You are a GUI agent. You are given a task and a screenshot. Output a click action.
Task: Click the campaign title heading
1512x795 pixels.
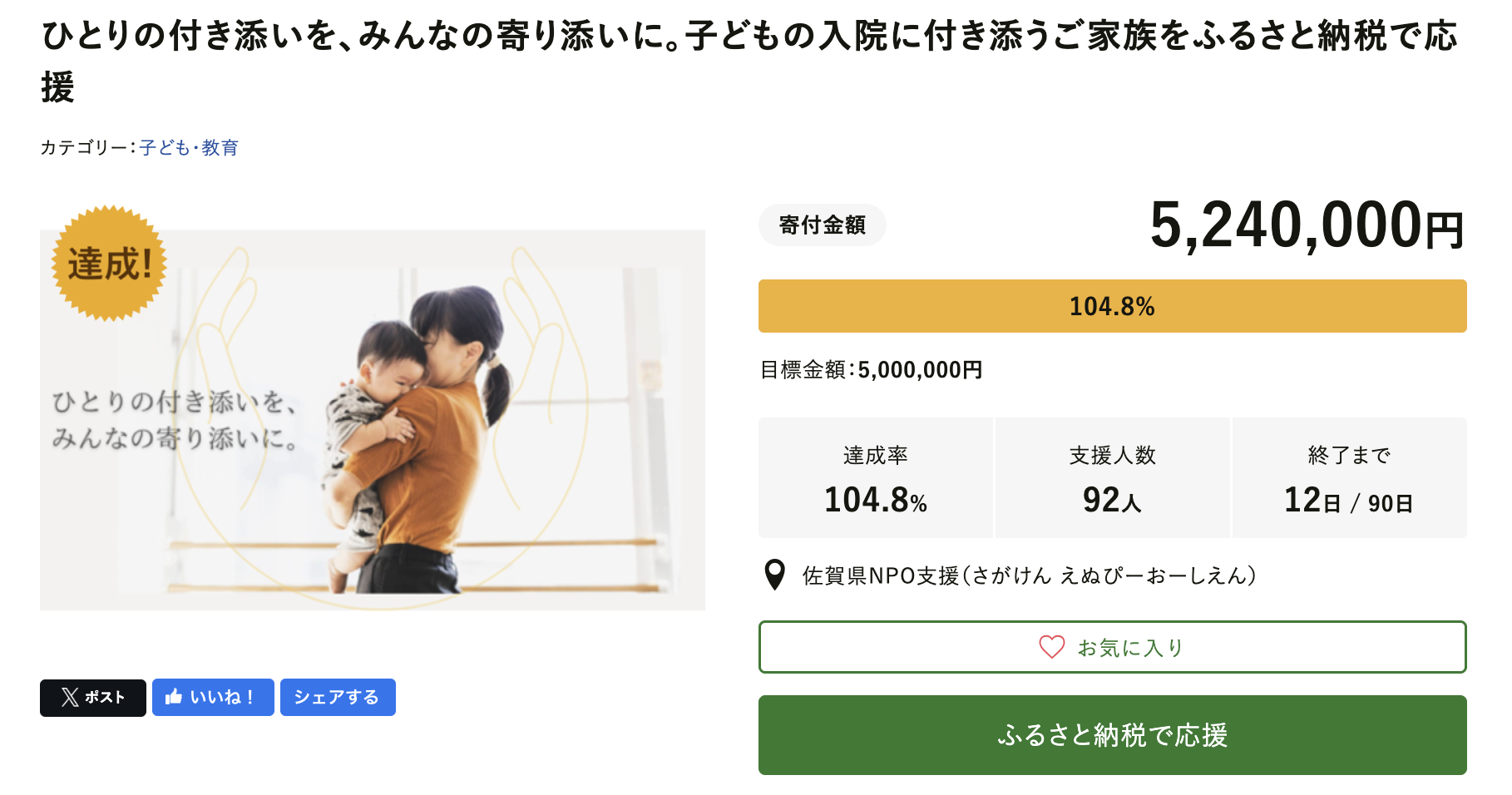749,37
